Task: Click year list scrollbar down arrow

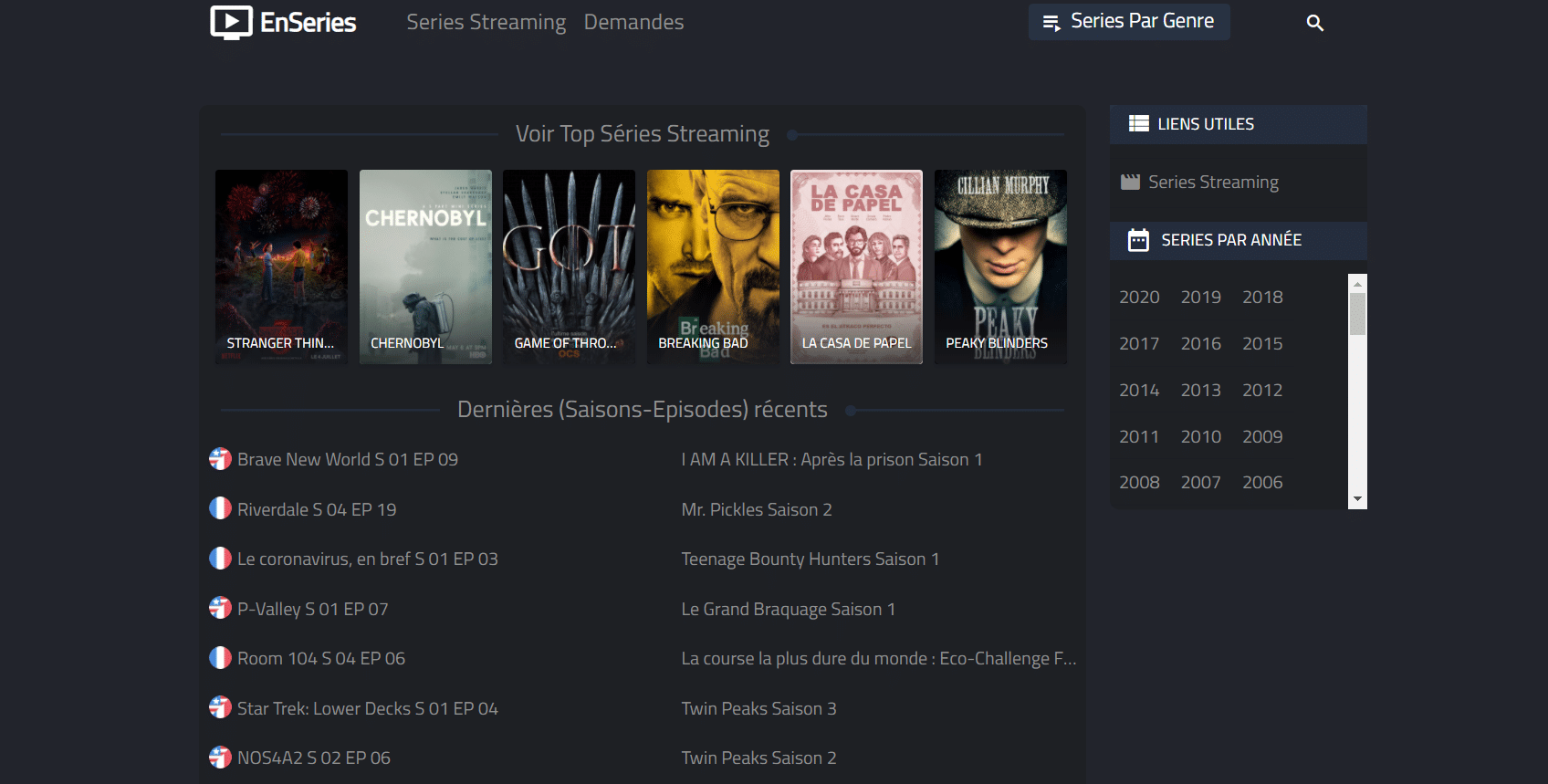Action: point(1357,499)
